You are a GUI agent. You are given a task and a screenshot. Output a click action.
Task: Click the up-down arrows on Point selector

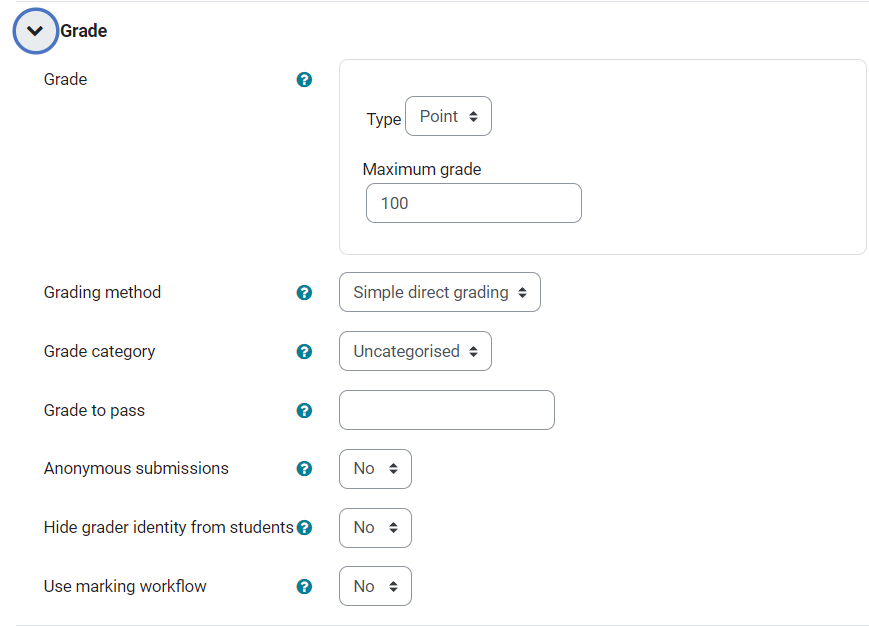tap(475, 116)
